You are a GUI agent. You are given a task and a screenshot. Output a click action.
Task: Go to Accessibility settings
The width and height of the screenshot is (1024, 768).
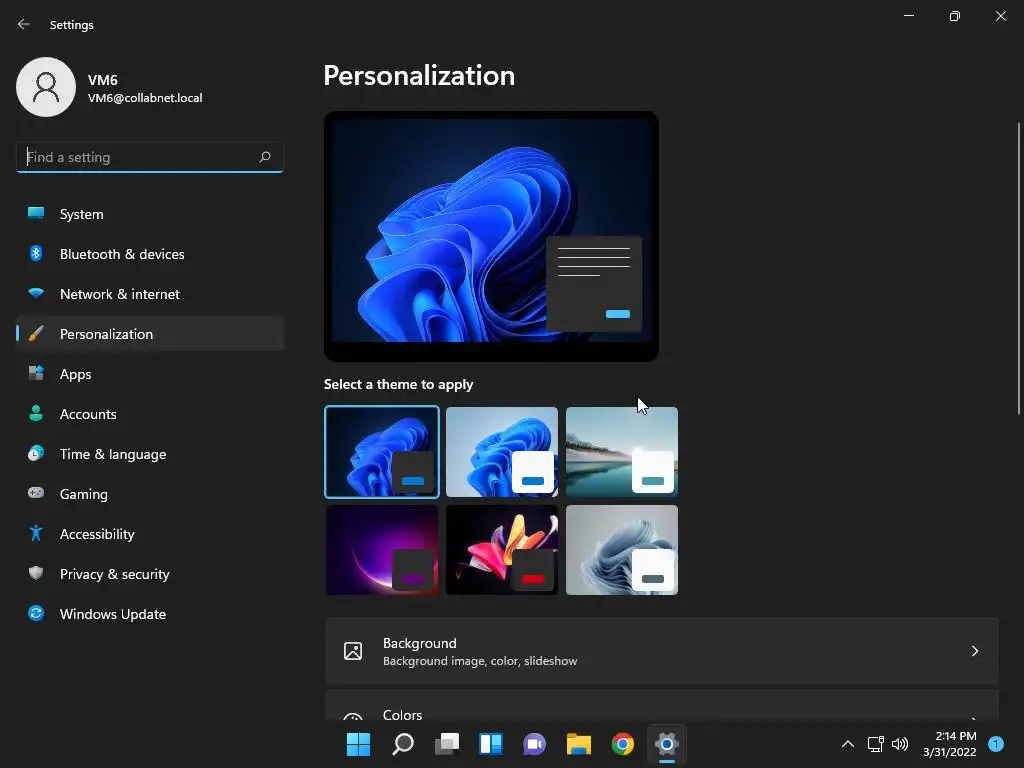150,534
